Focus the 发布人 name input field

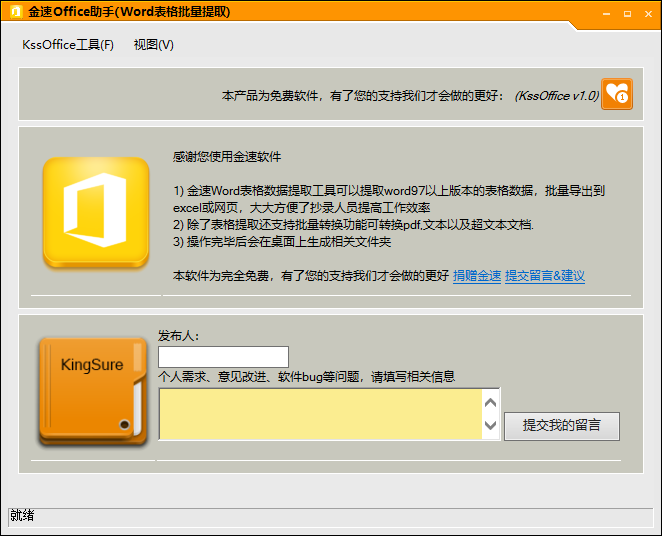click(223, 357)
